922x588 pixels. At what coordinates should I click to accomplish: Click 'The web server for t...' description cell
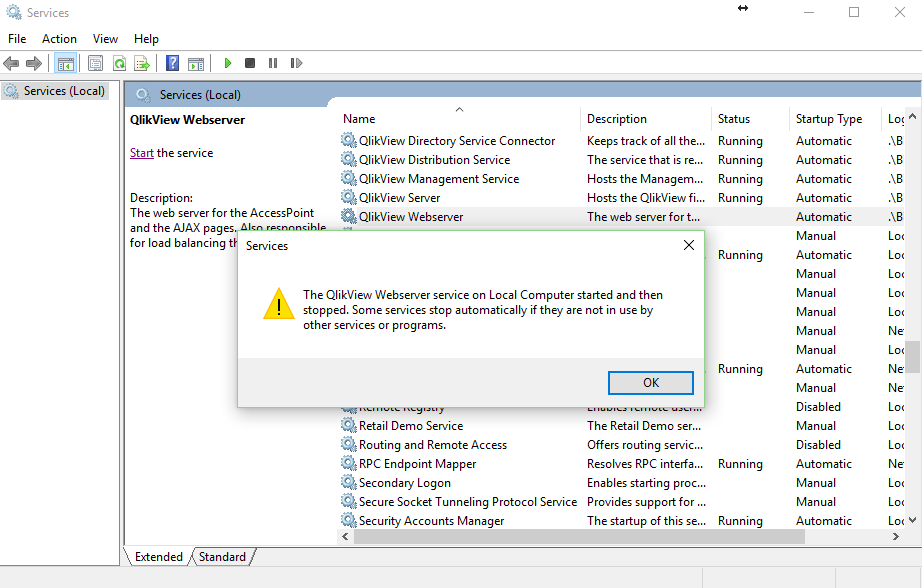point(643,216)
